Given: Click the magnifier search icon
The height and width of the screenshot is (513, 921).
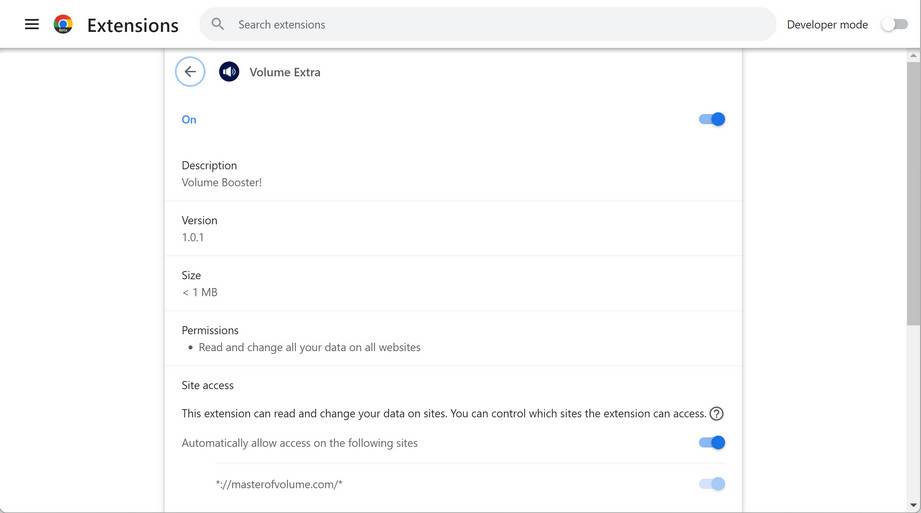Looking at the screenshot, I should click(218, 24).
